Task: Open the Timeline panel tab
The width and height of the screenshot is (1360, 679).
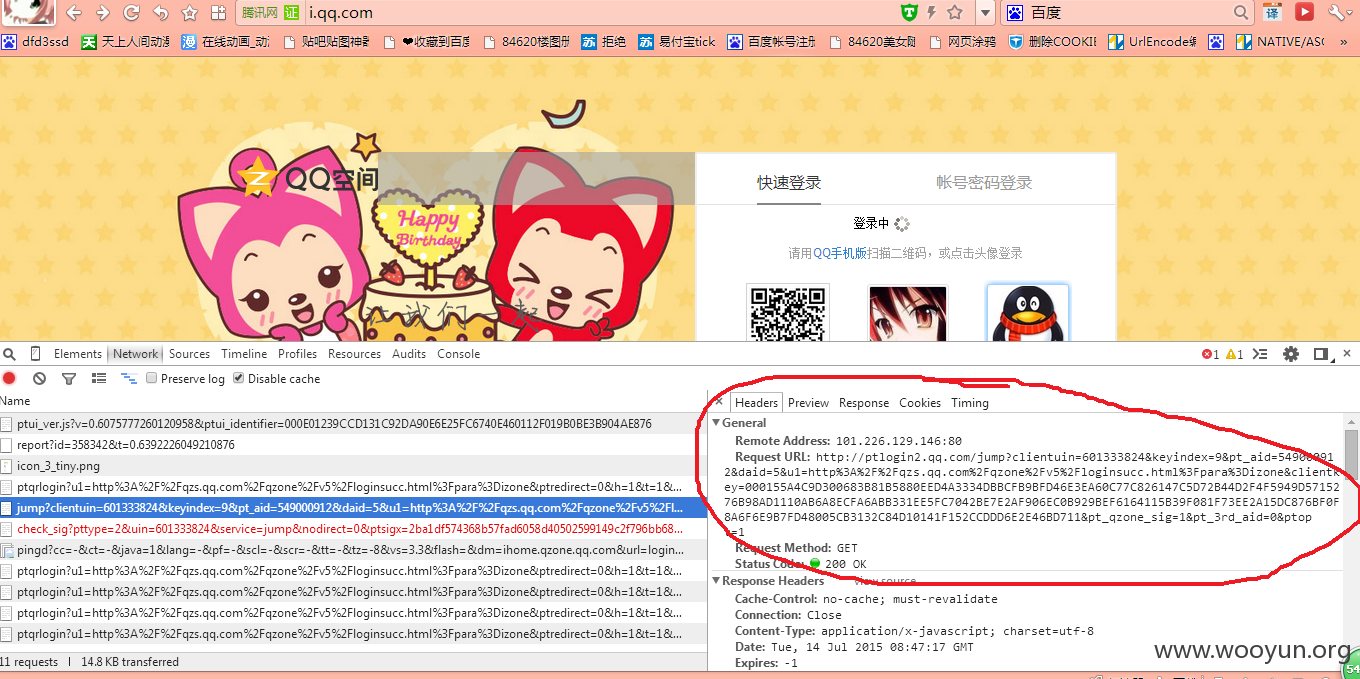Action: 244,354
